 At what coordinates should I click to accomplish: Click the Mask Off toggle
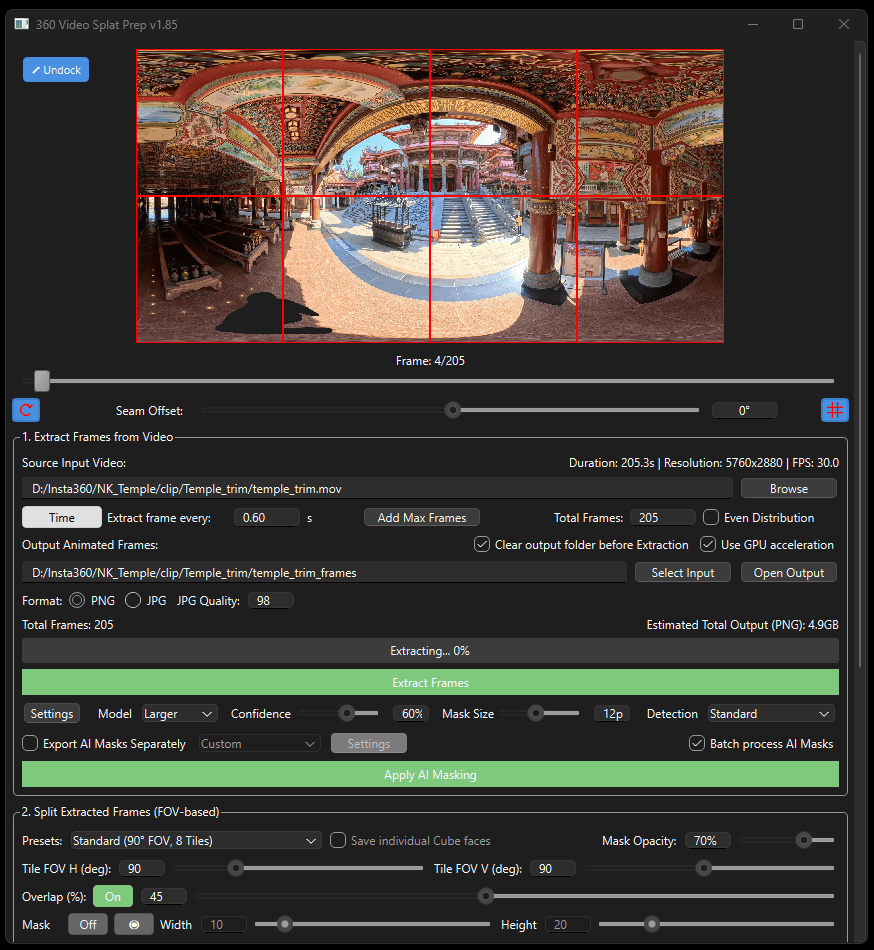(x=87, y=924)
